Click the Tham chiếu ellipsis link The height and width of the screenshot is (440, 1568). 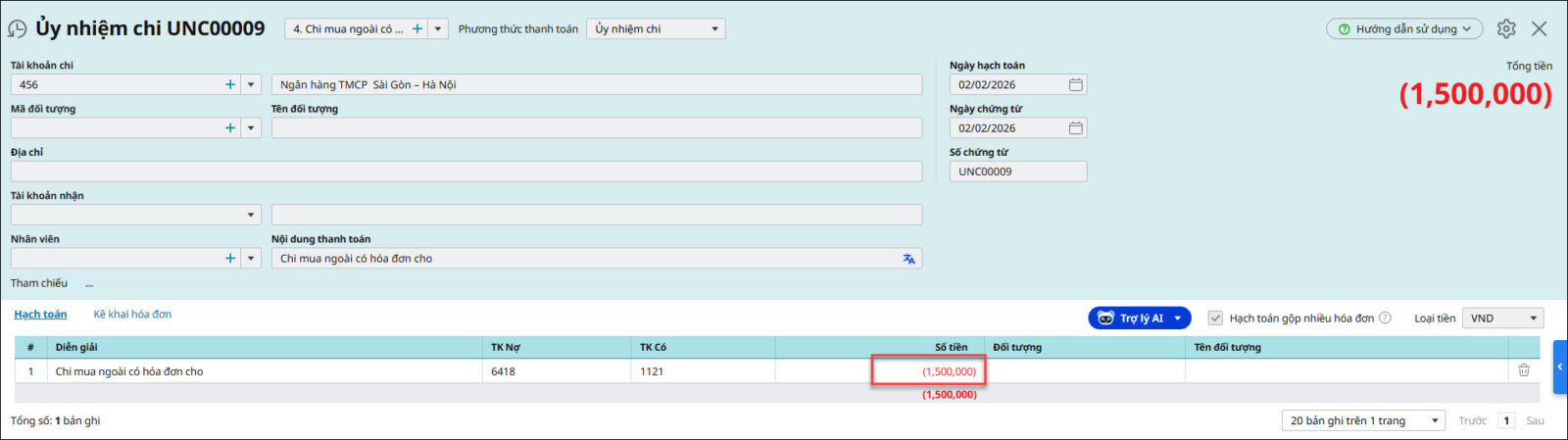(x=89, y=284)
